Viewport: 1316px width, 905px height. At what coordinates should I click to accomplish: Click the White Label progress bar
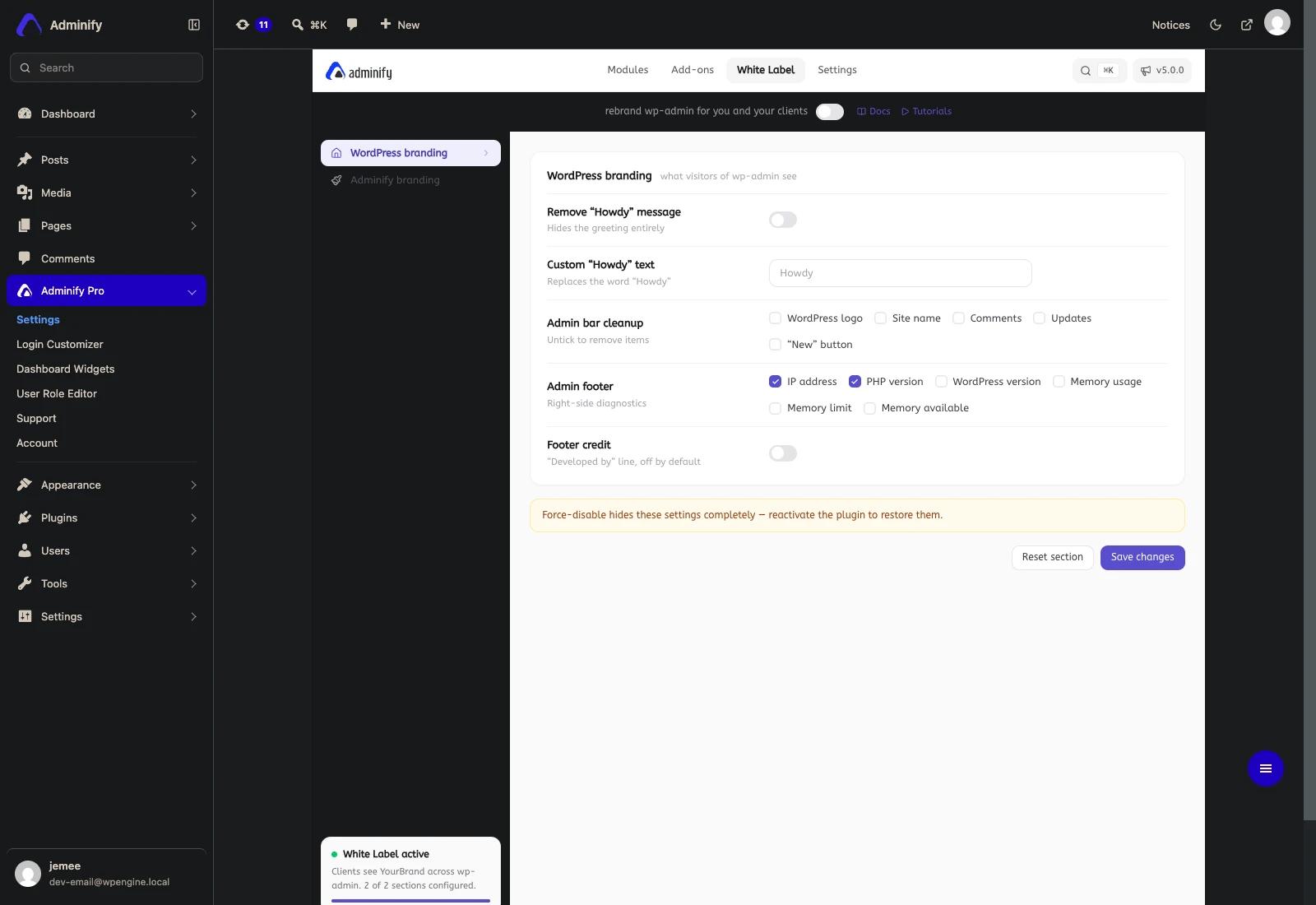click(x=410, y=900)
